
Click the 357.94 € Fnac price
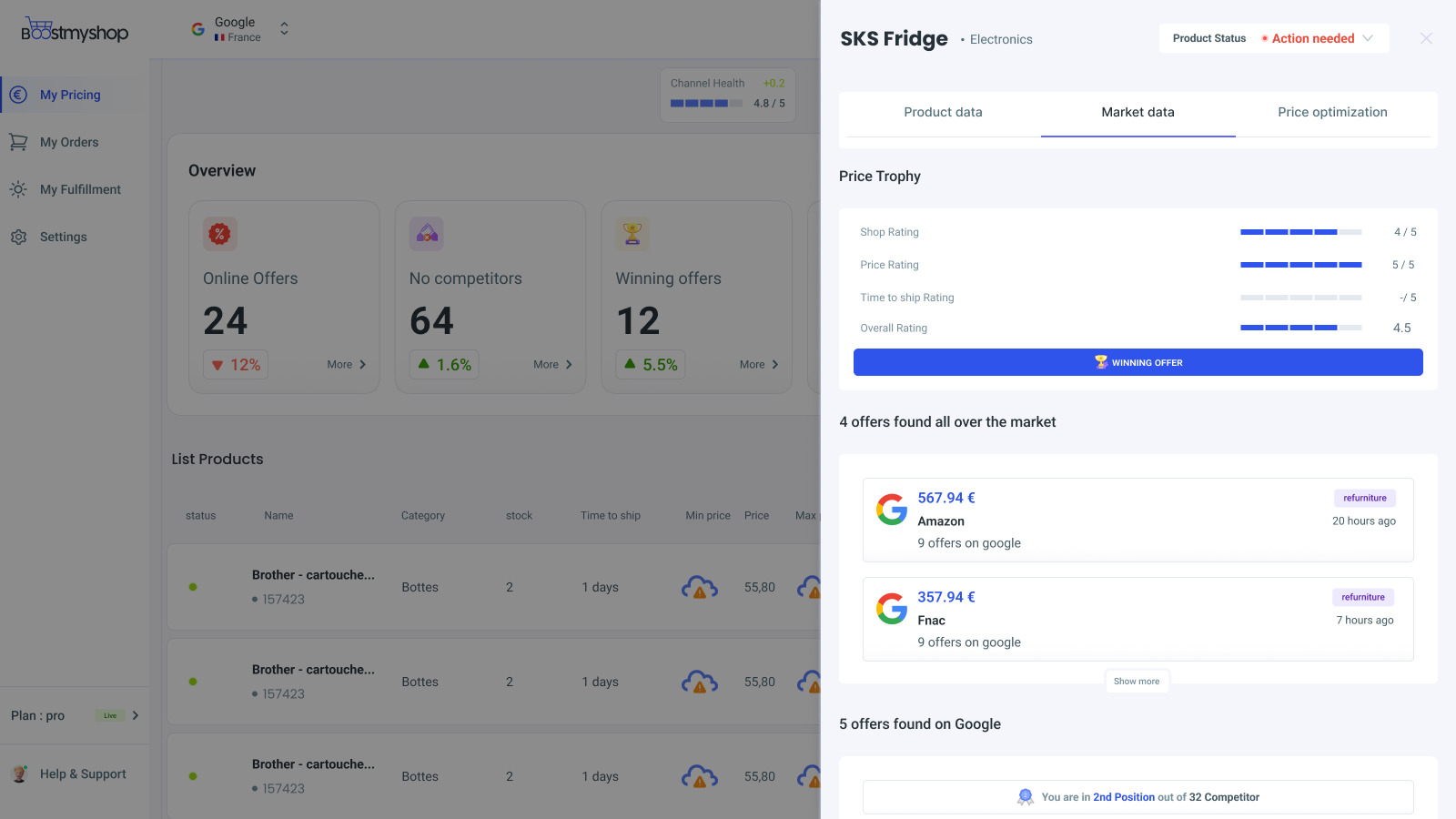pyautogui.click(x=946, y=597)
